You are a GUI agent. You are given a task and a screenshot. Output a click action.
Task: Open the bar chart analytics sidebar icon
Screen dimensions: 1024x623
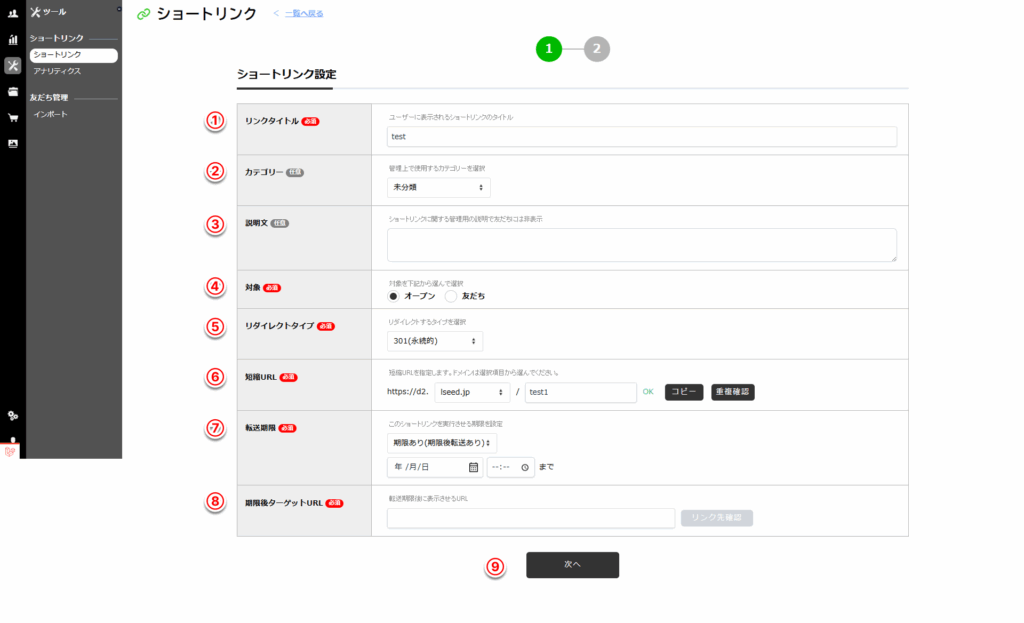click(13, 40)
